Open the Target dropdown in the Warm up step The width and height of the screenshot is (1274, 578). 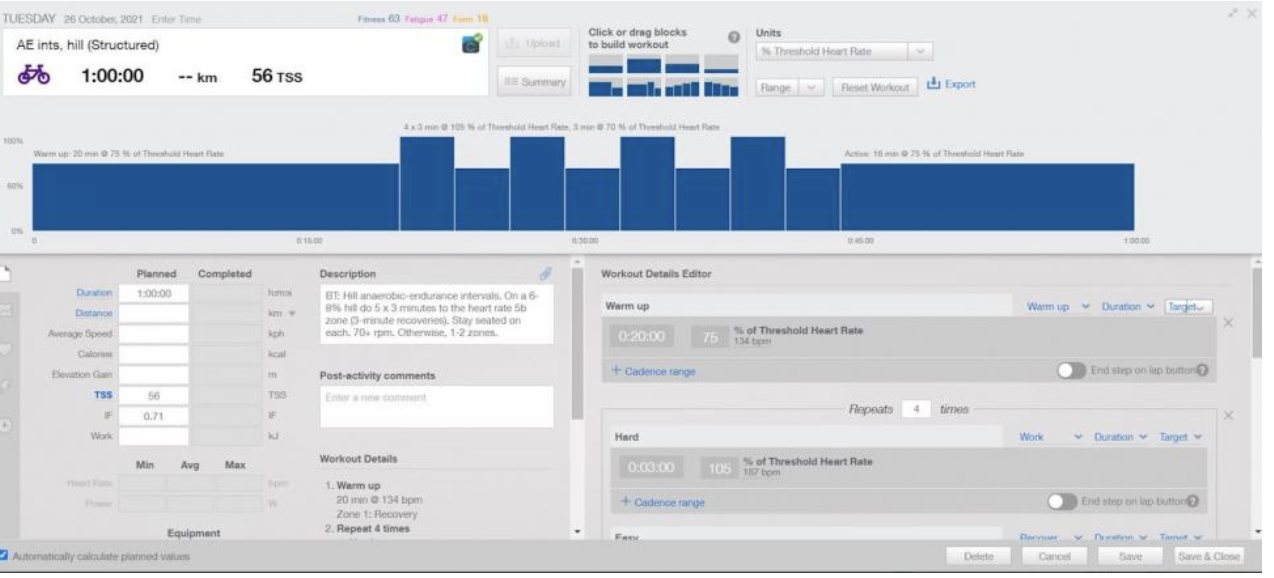click(x=1189, y=307)
